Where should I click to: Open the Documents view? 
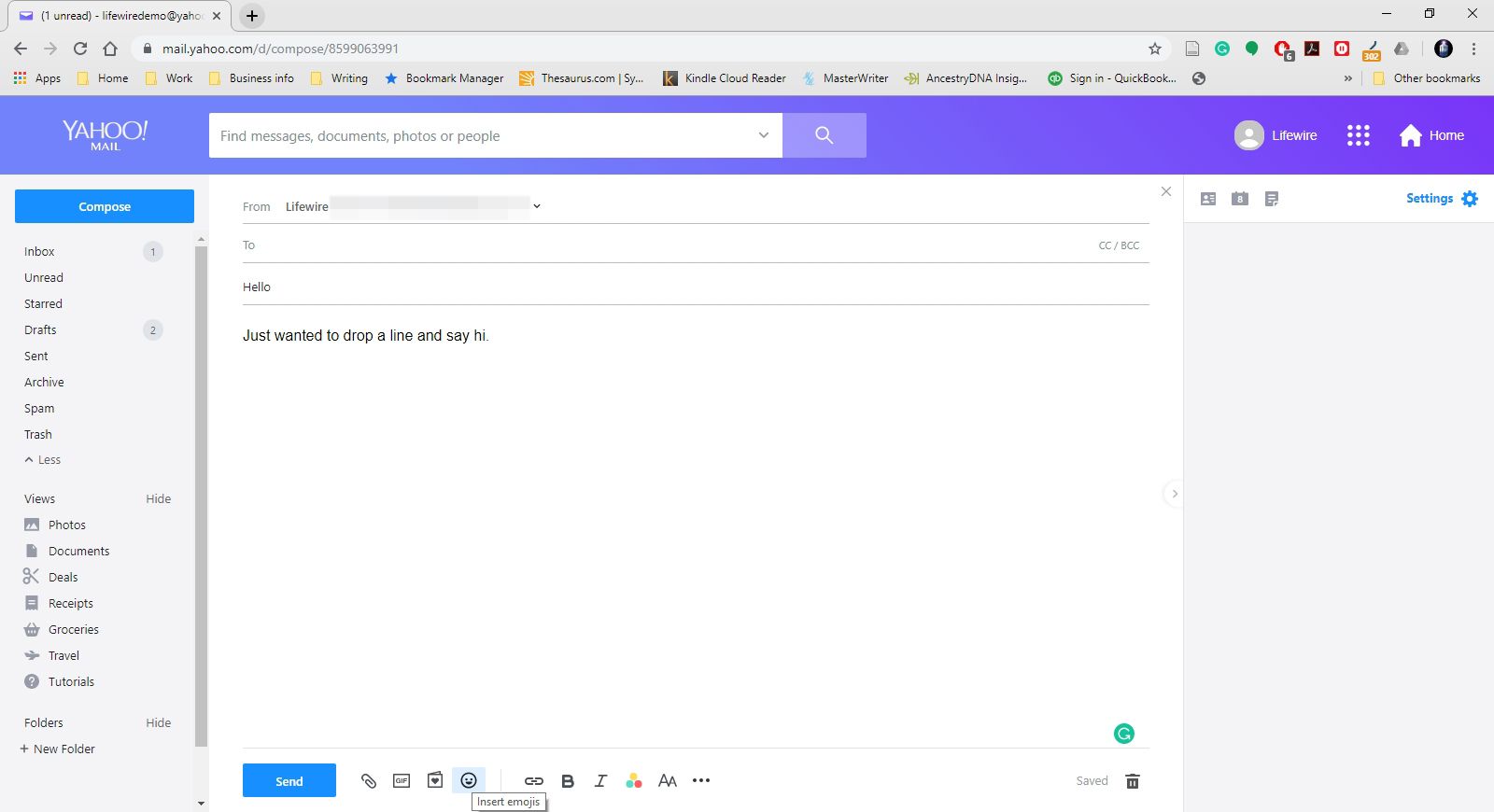tap(67, 551)
